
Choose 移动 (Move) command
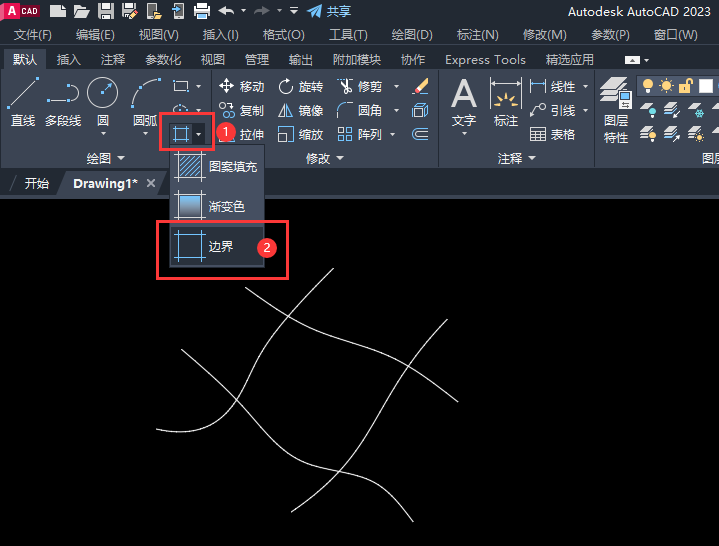[241, 86]
